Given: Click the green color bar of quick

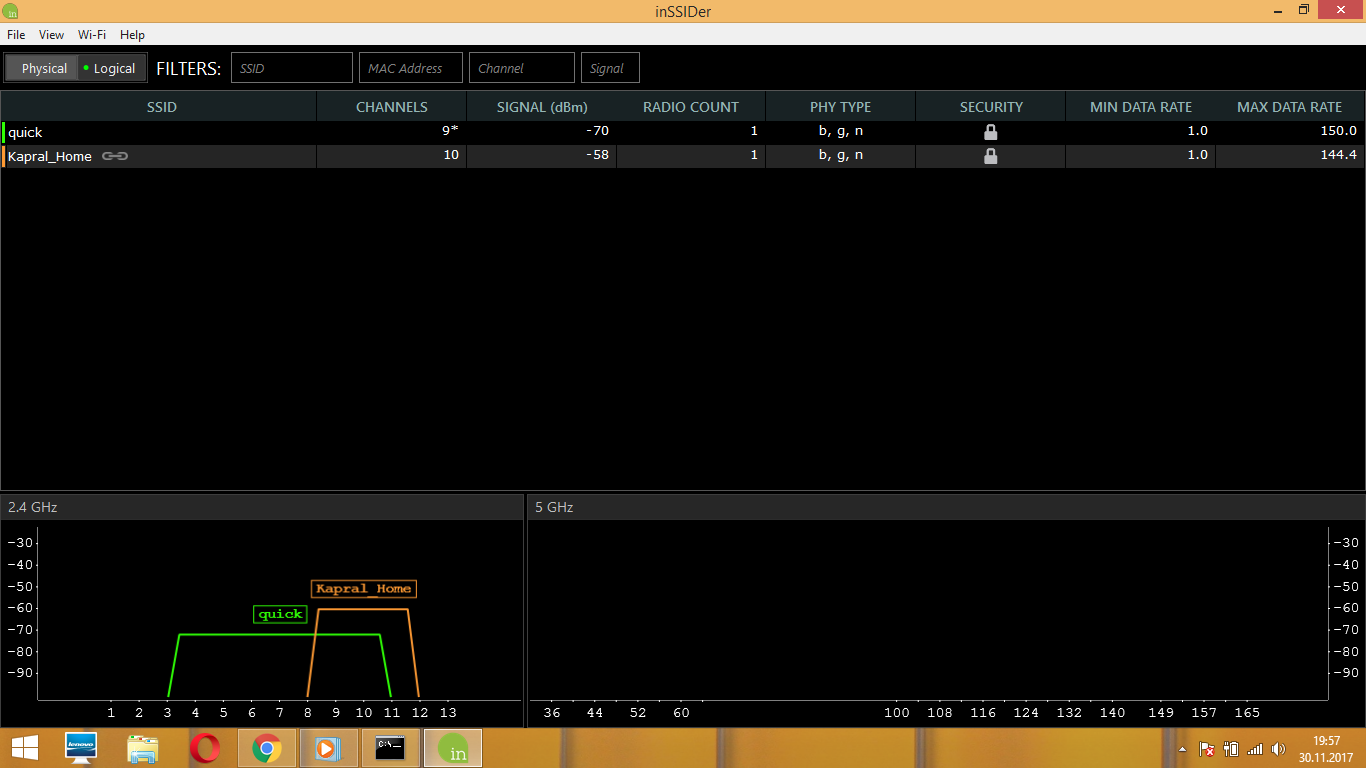Looking at the screenshot, I should [x=3, y=132].
